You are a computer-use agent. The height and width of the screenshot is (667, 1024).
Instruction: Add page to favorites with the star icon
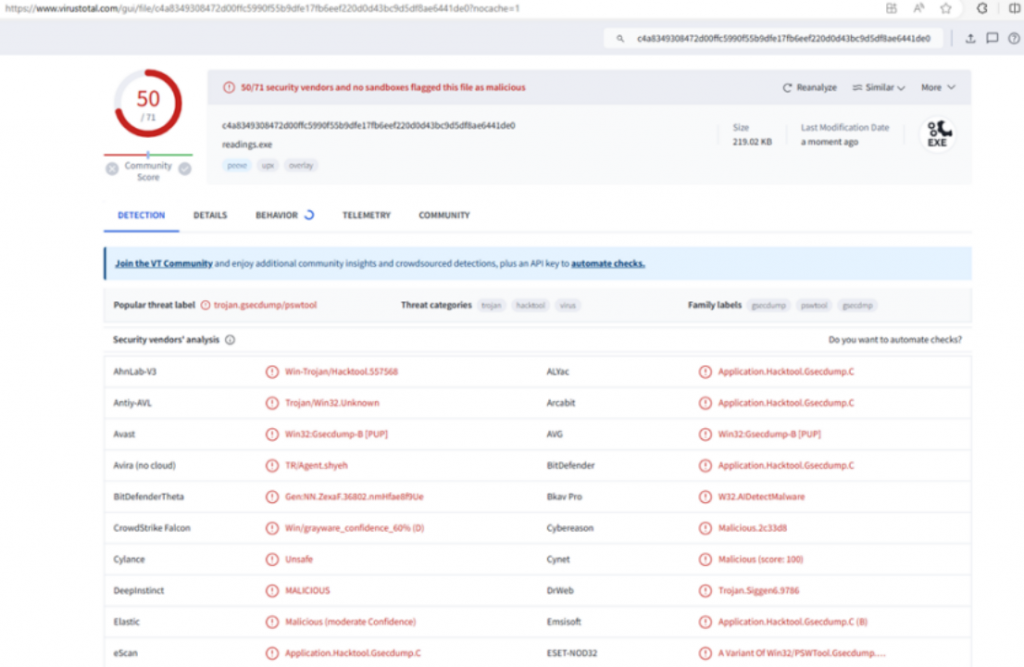946,8
